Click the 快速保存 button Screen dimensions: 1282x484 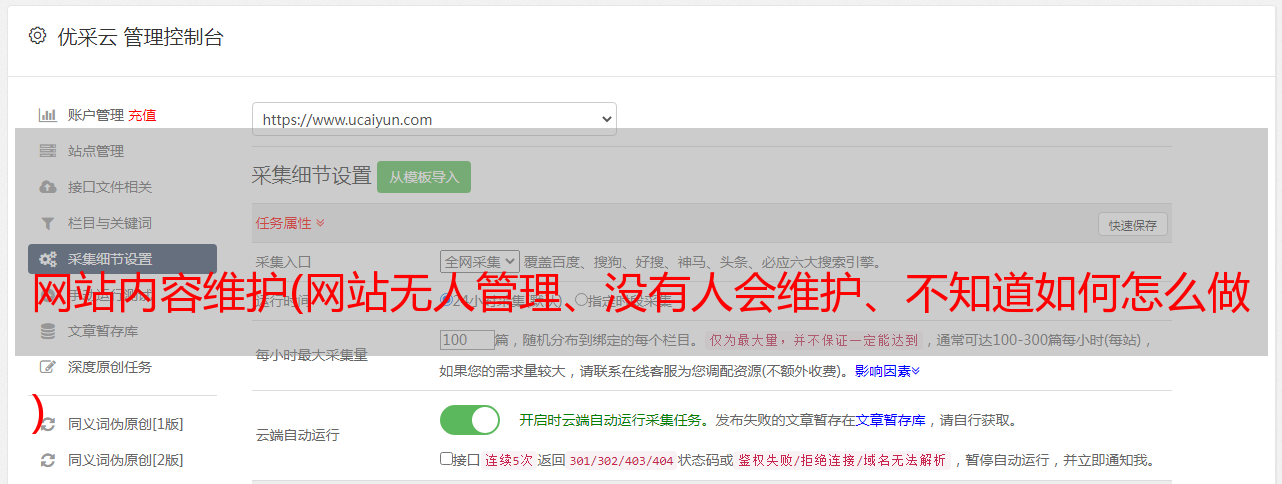(1132, 225)
